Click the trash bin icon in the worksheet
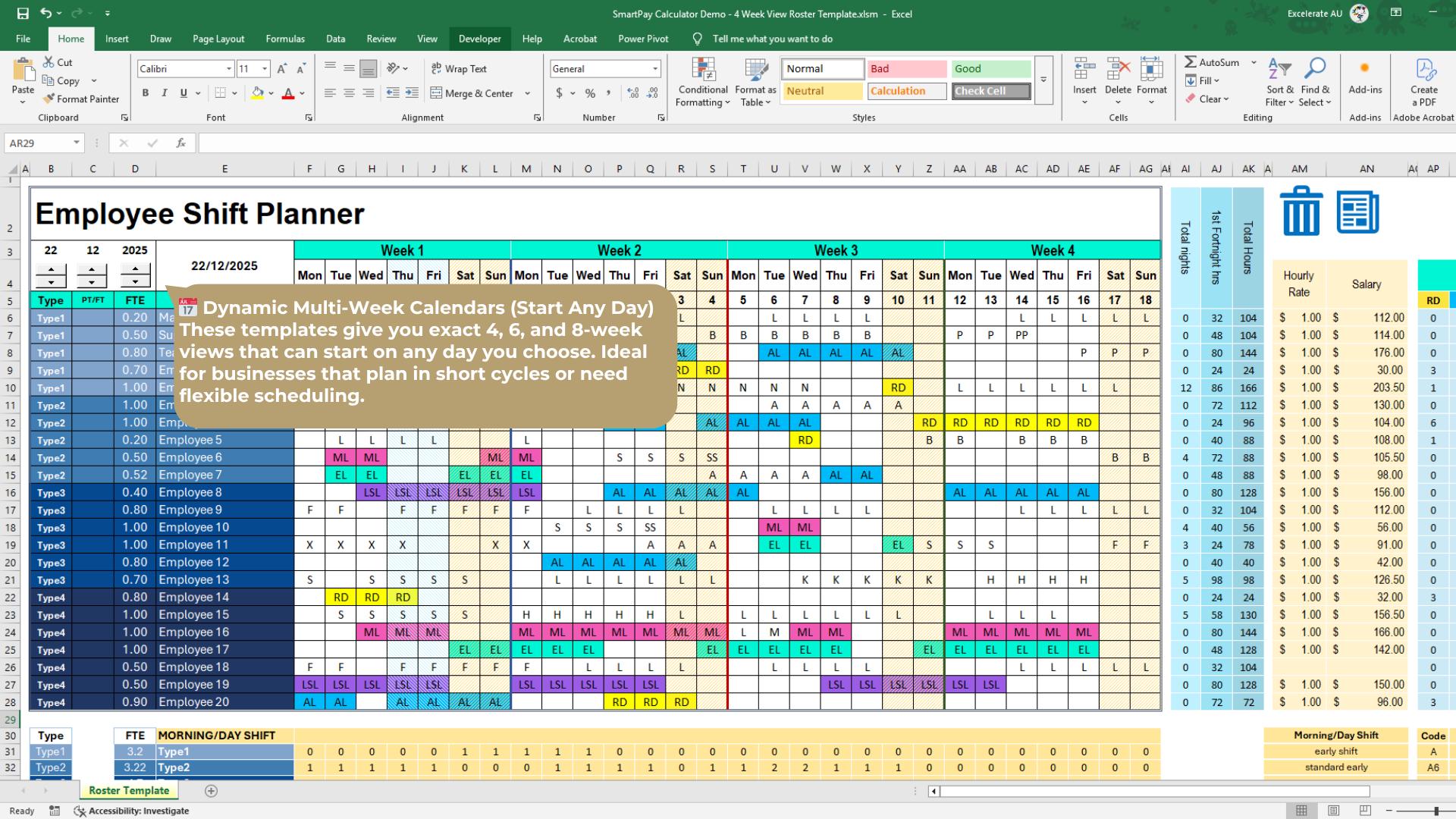1456x819 pixels. (x=1300, y=212)
